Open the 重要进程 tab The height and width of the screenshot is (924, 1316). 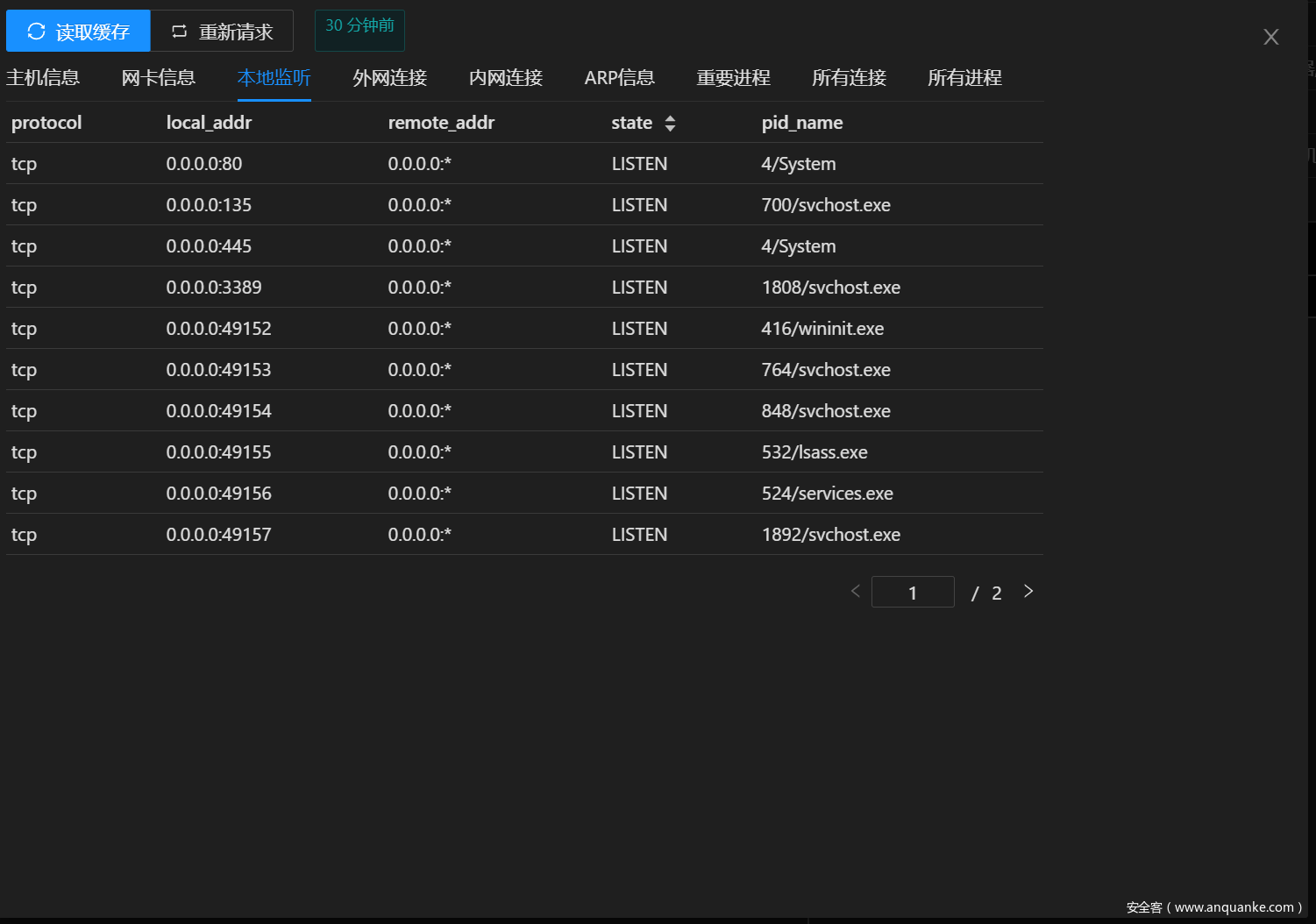734,78
